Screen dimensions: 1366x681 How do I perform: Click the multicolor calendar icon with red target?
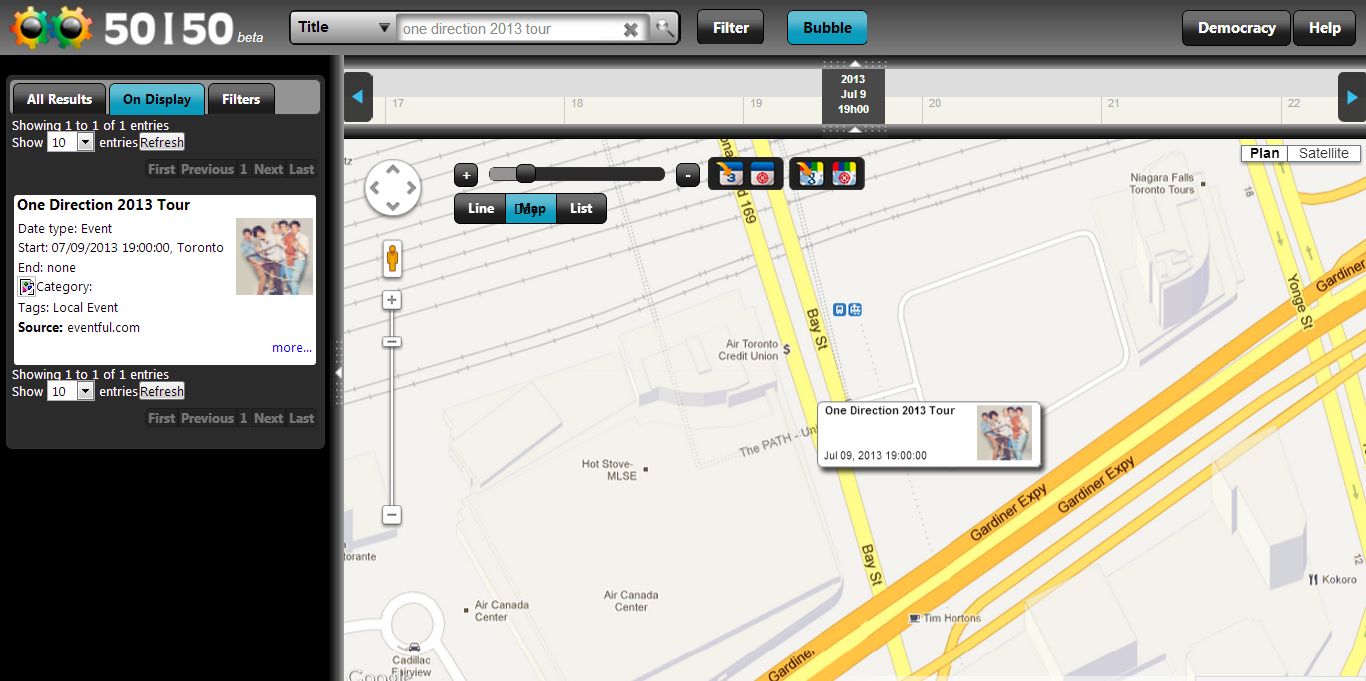click(x=845, y=174)
